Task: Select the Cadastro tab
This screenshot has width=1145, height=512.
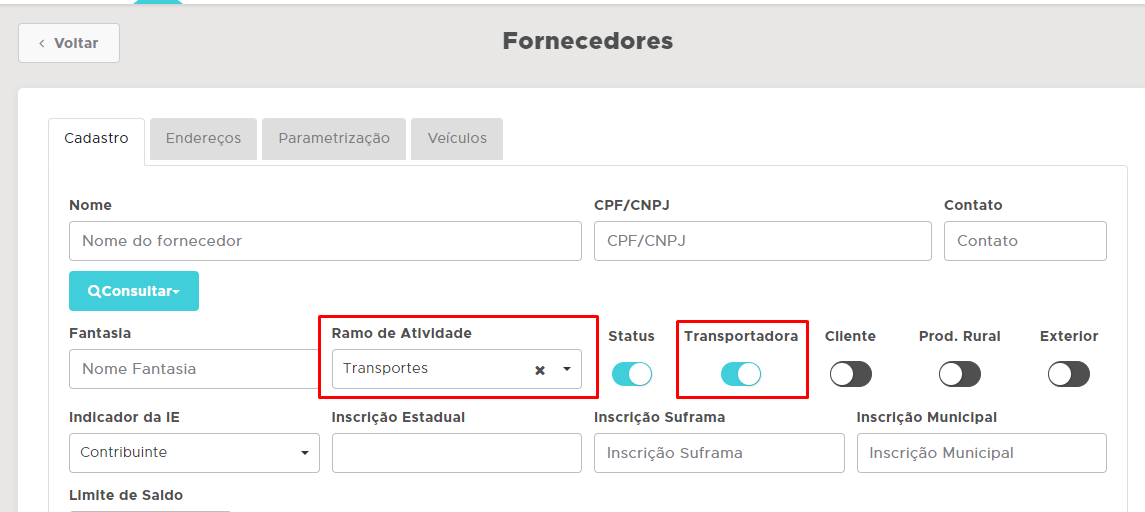Action: coord(96,139)
